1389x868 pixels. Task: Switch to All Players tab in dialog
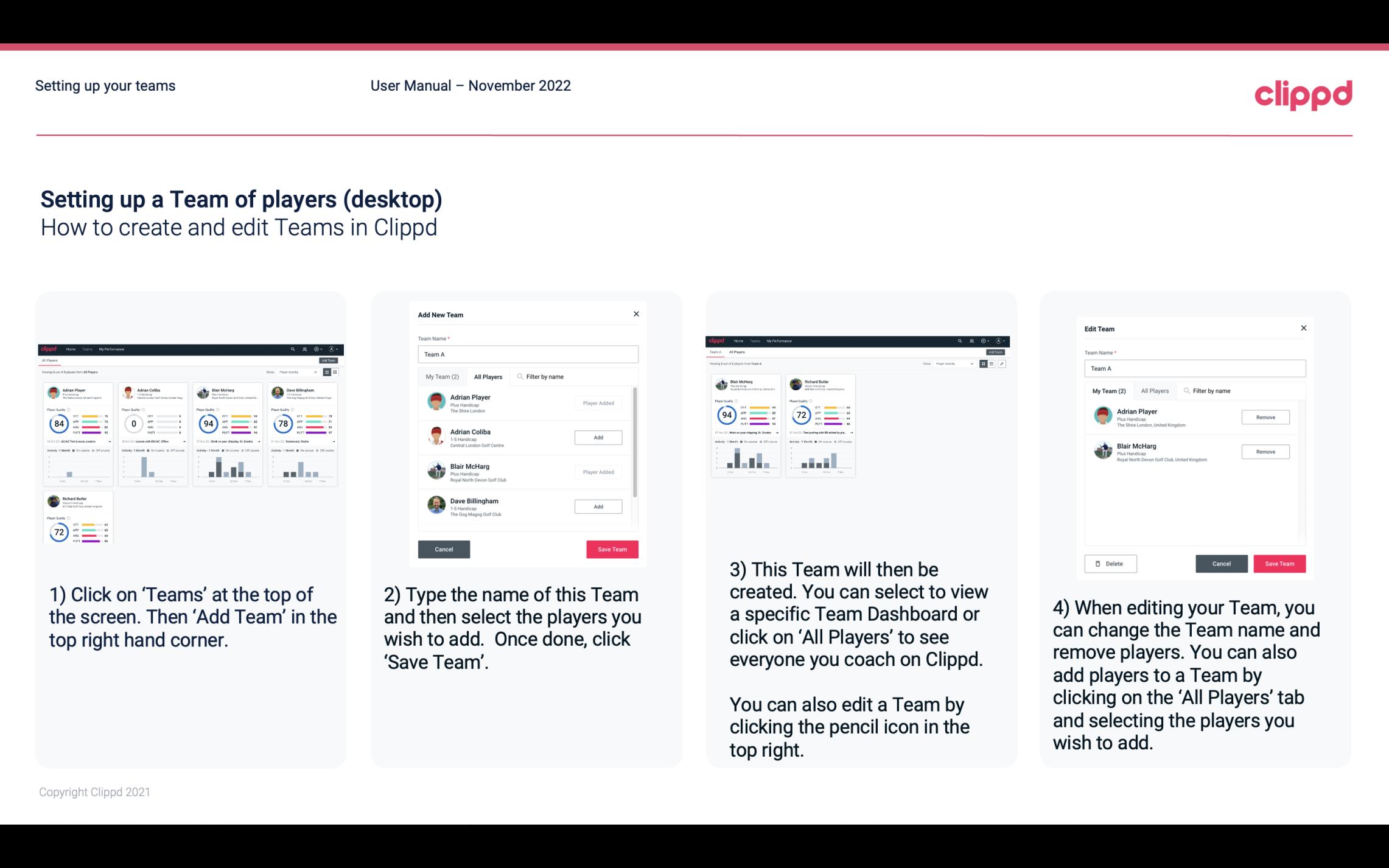488,377
